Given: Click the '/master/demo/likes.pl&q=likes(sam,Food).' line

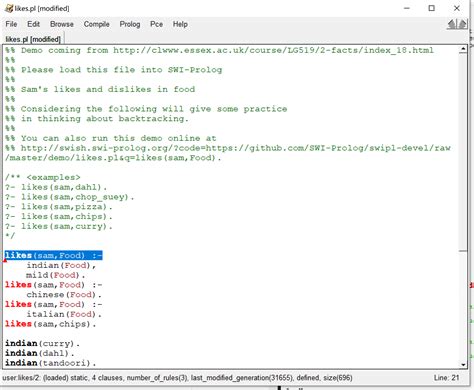Looking at the screenshot, I should tap(113, 158).
